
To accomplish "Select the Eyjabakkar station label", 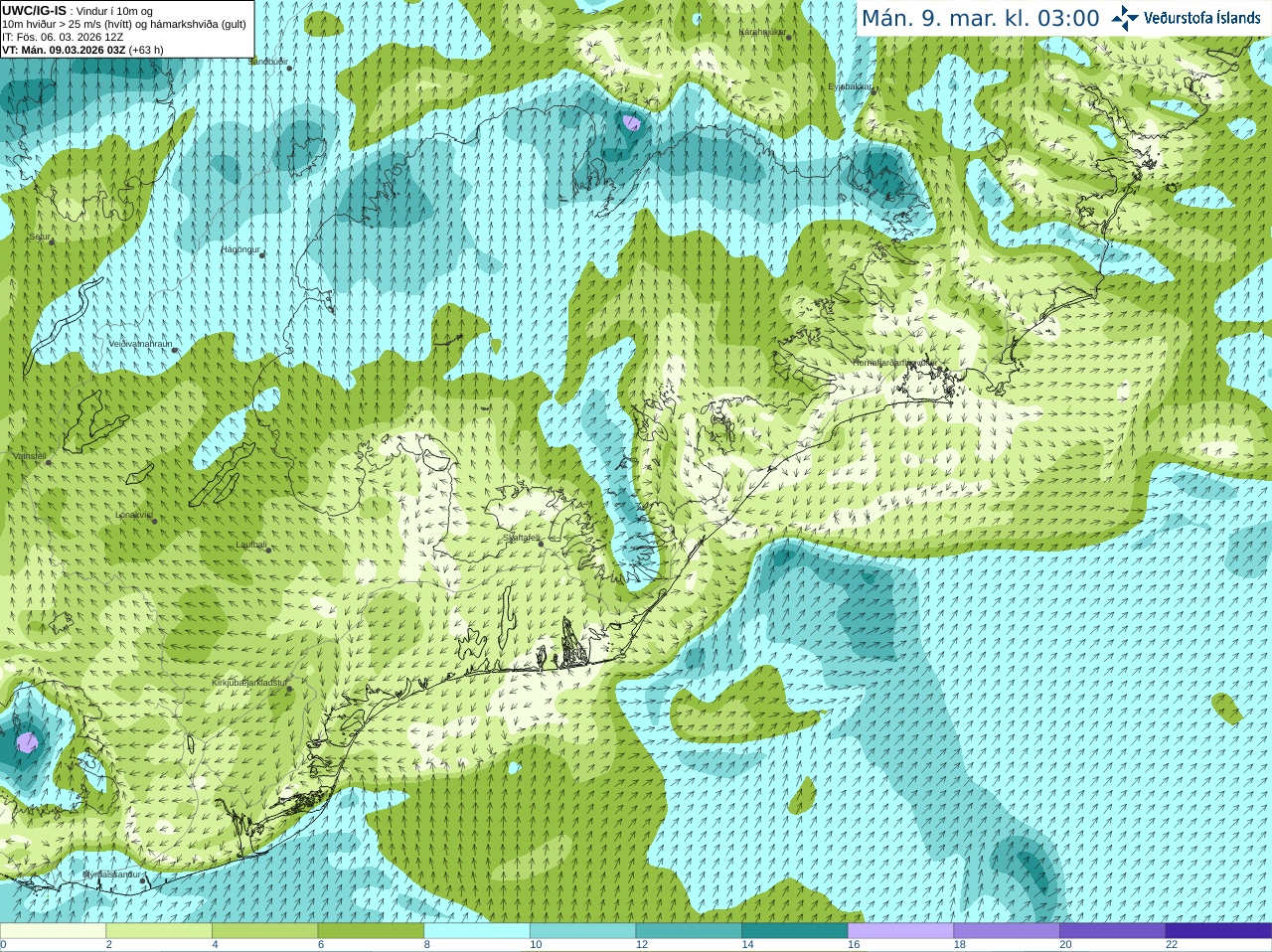I will 851,86.
